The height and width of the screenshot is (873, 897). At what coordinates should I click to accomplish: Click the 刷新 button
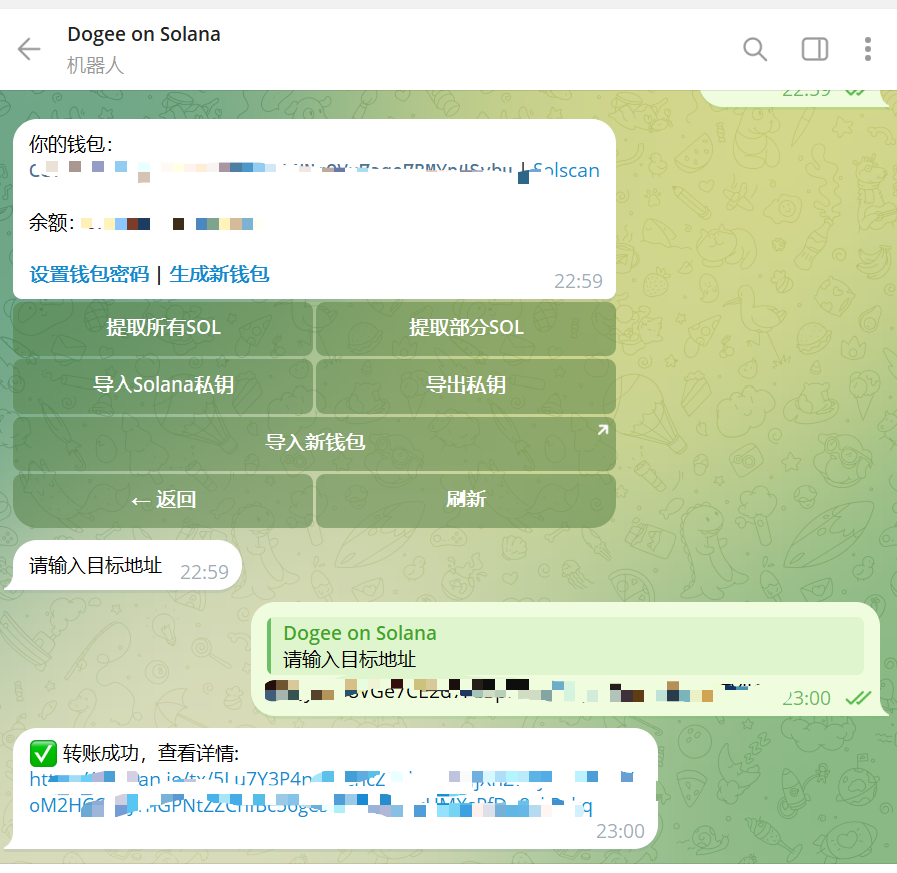[x=466, y=500]
